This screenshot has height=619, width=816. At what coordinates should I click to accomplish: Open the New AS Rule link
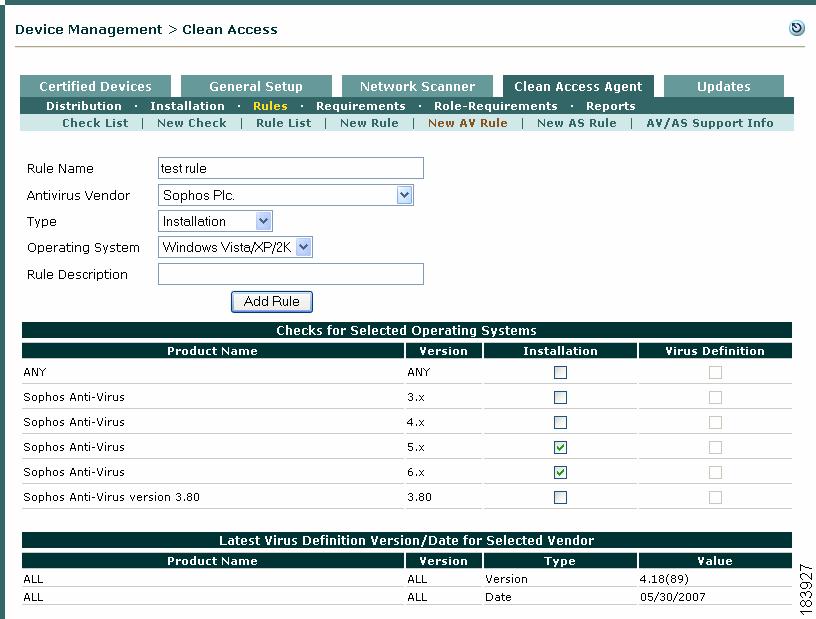(577, 123)
